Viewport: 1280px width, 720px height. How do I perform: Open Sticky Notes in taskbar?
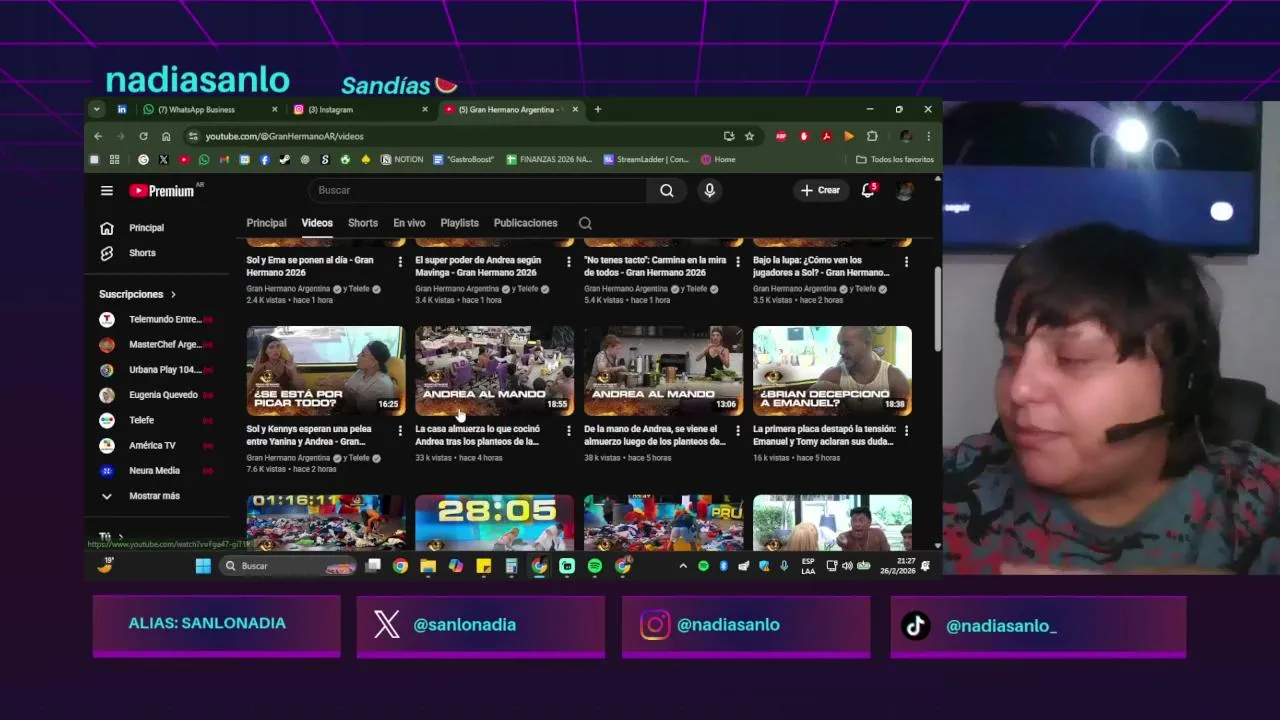pos(483,566)
